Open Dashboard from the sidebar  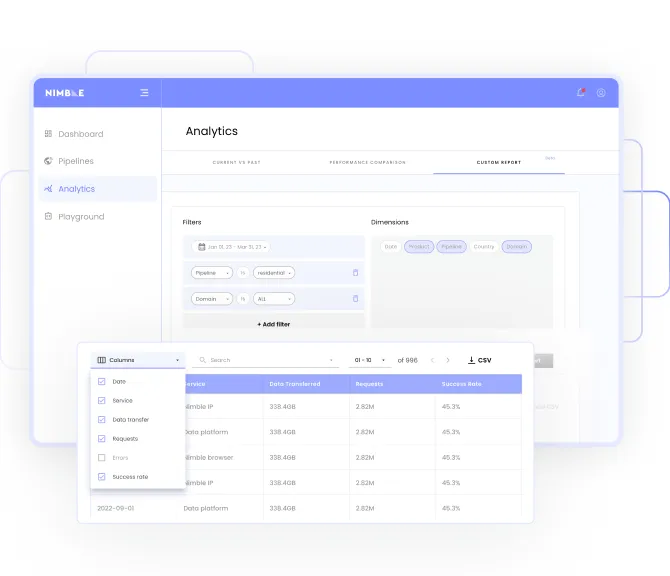[x=81, y=134]
